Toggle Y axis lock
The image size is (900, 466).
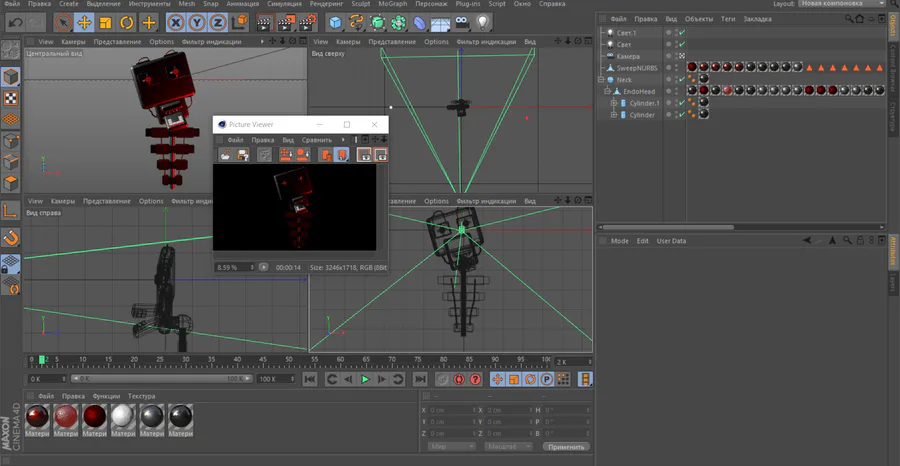coord(198,22)
